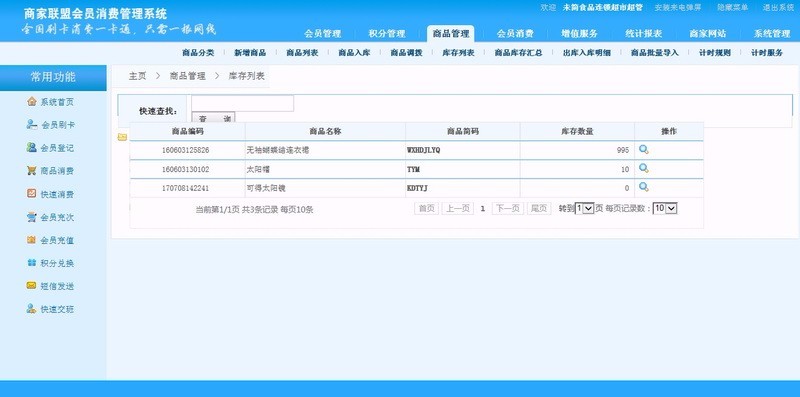
Task: Click the 快速消费 icon in sidebar
Action: (32, 194)
